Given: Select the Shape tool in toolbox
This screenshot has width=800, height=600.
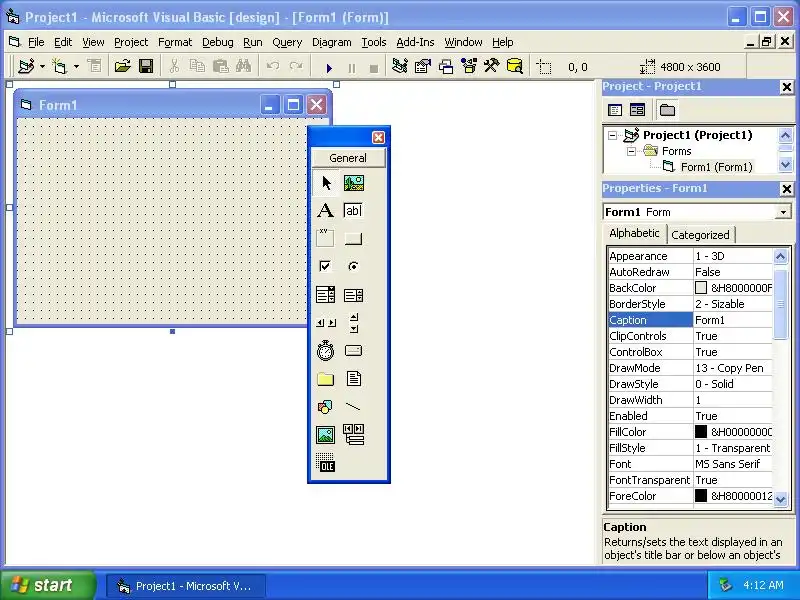Looking at the screenshot, I should coord(326,407).
